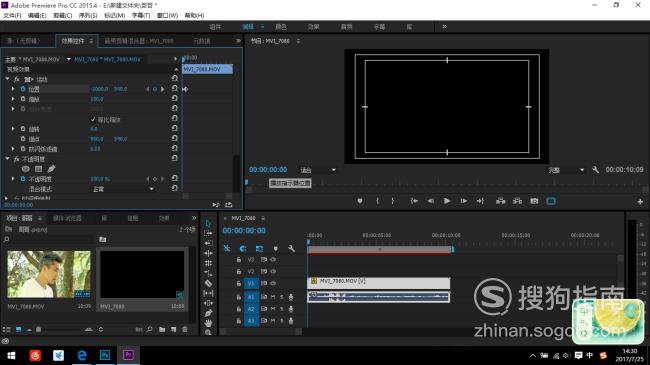Select the Hand tool

[208, 323]
